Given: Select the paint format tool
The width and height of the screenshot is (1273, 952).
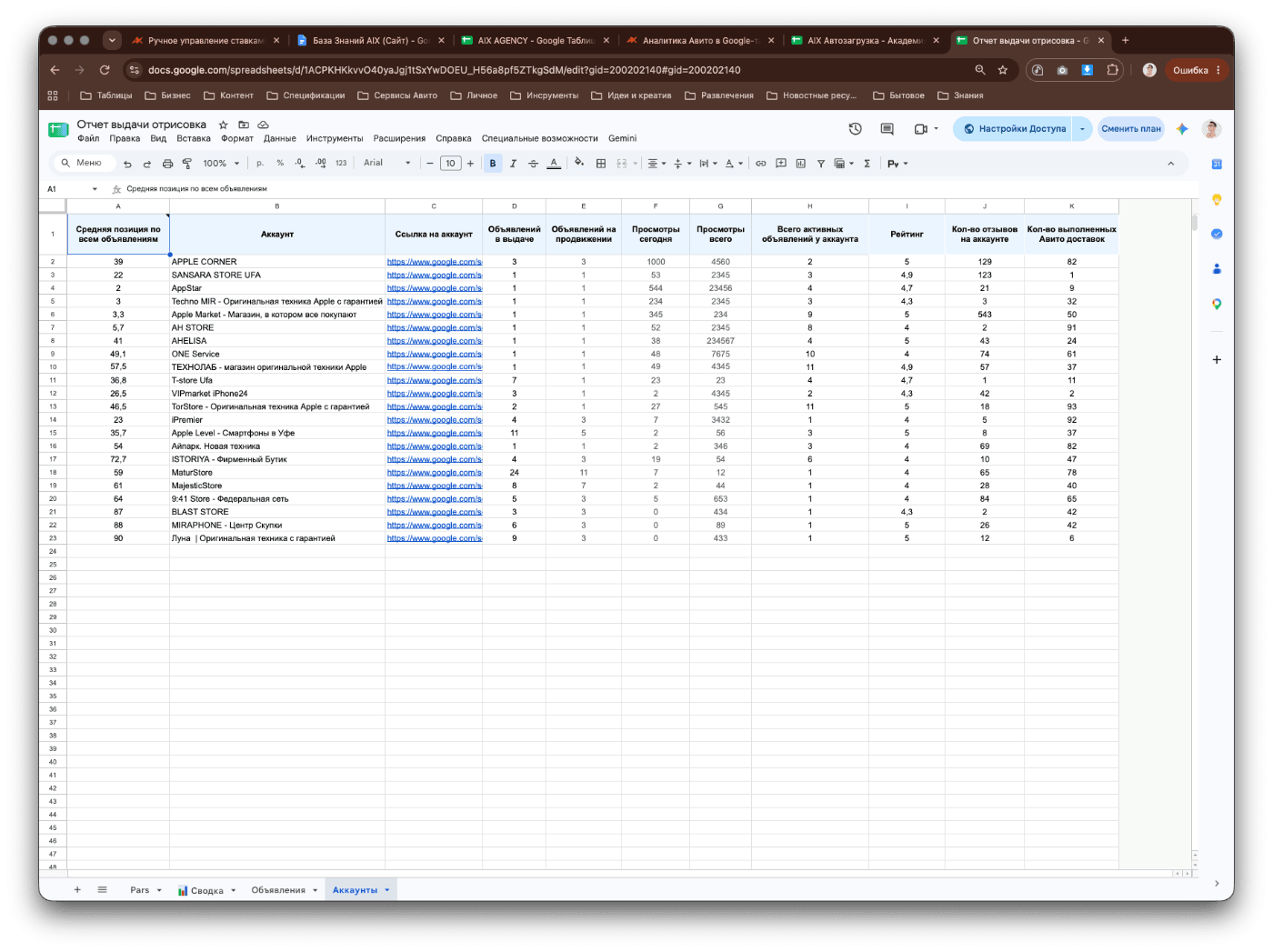Looking at the screenshot, I should 187,164.
